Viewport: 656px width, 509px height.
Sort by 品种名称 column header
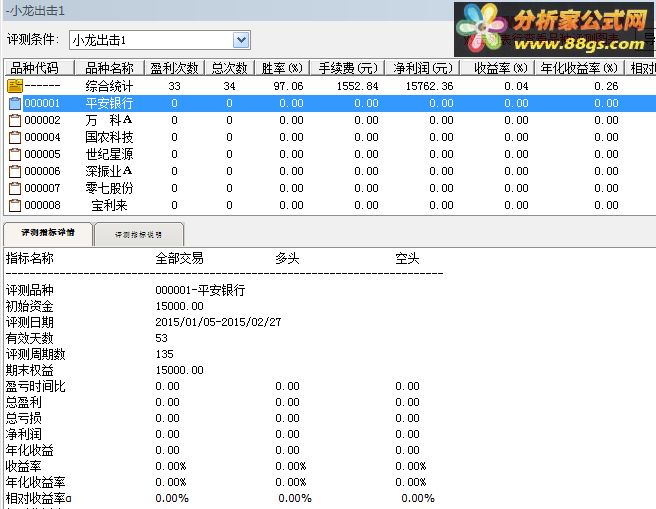pos(109,68)
